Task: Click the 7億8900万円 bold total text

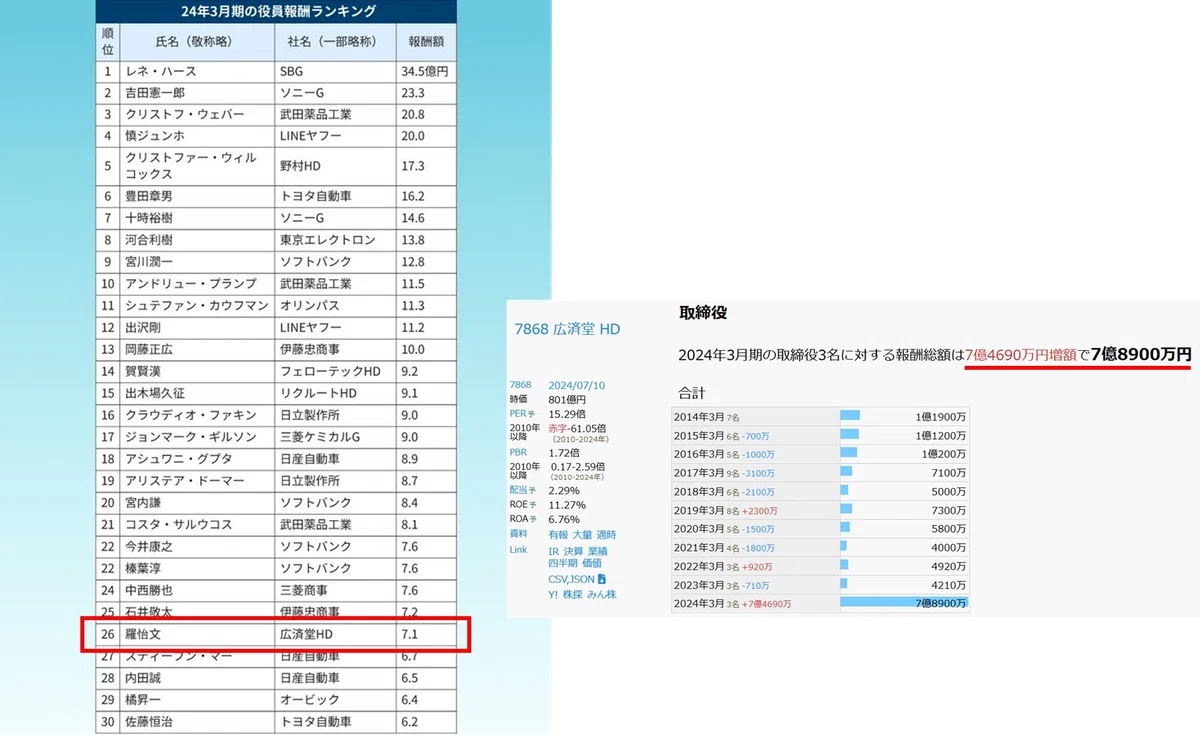Action: coord(1141,354)
